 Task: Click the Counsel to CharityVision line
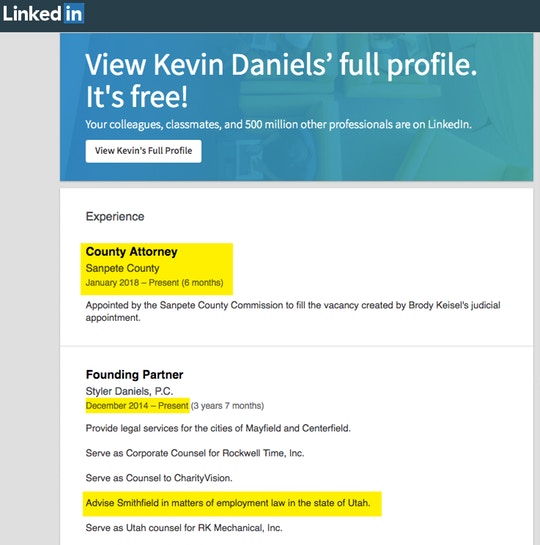[x=159, y=478]
